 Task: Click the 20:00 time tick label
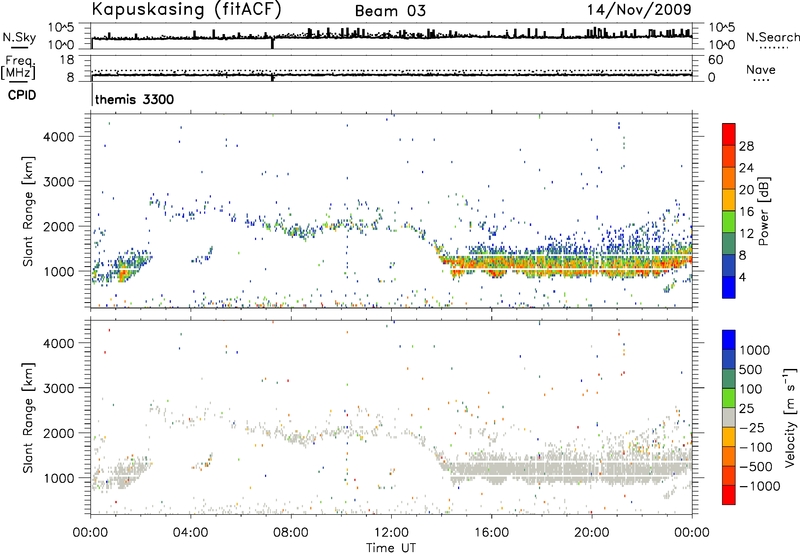(x=592, y=533)
